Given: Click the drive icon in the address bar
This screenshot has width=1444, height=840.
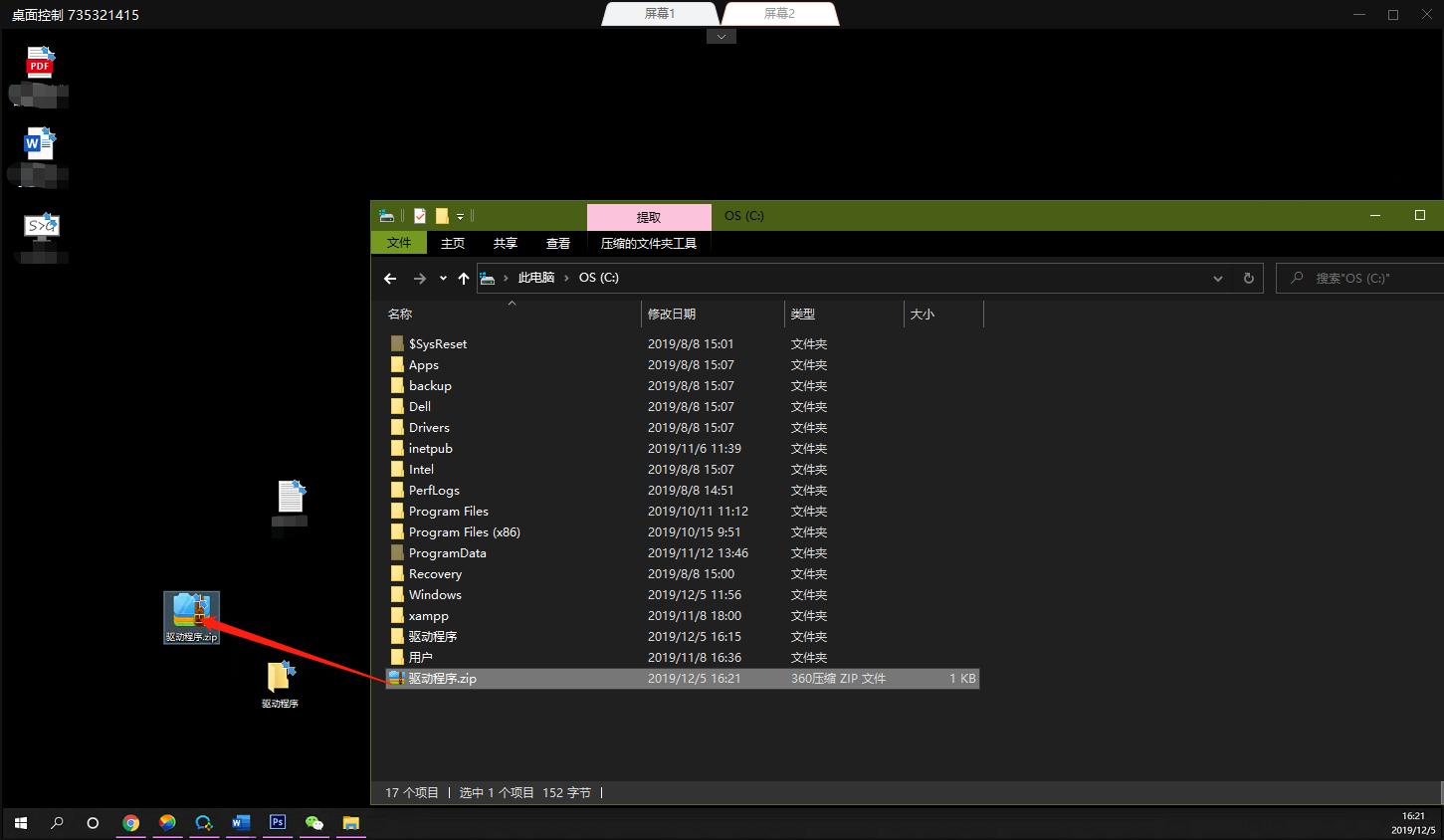Looking at the screenshot, I should click(488, 278).
